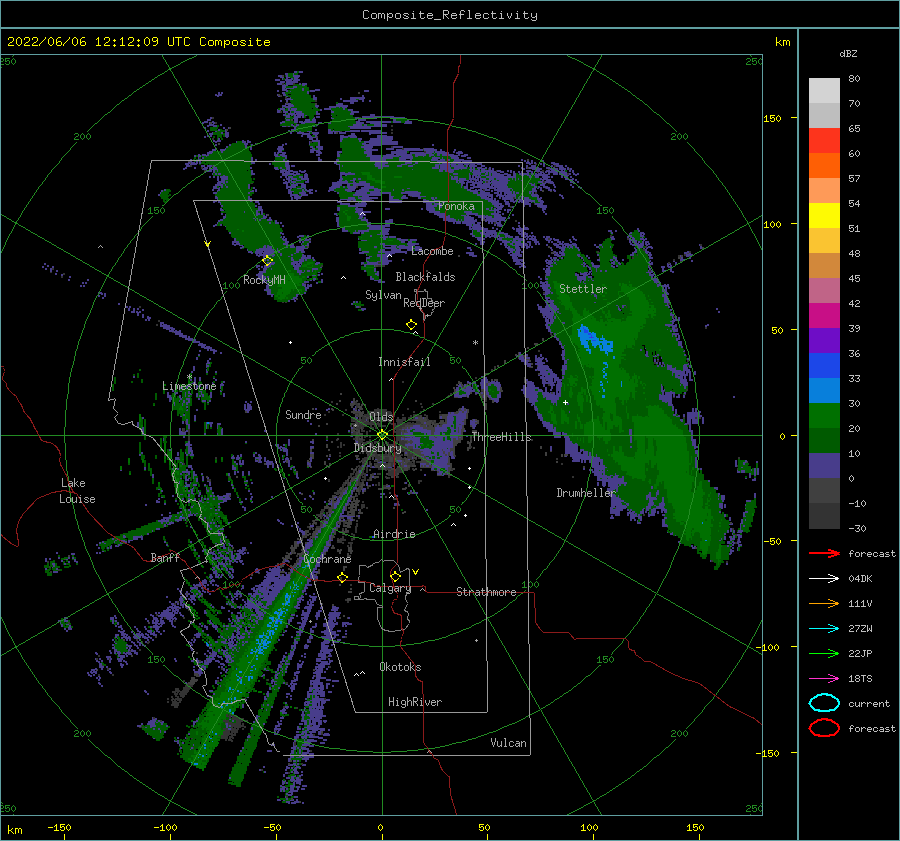Screen dimensions: 900x841
Task: Click the red forecast arrow legend icon
Action: [824, 553]
